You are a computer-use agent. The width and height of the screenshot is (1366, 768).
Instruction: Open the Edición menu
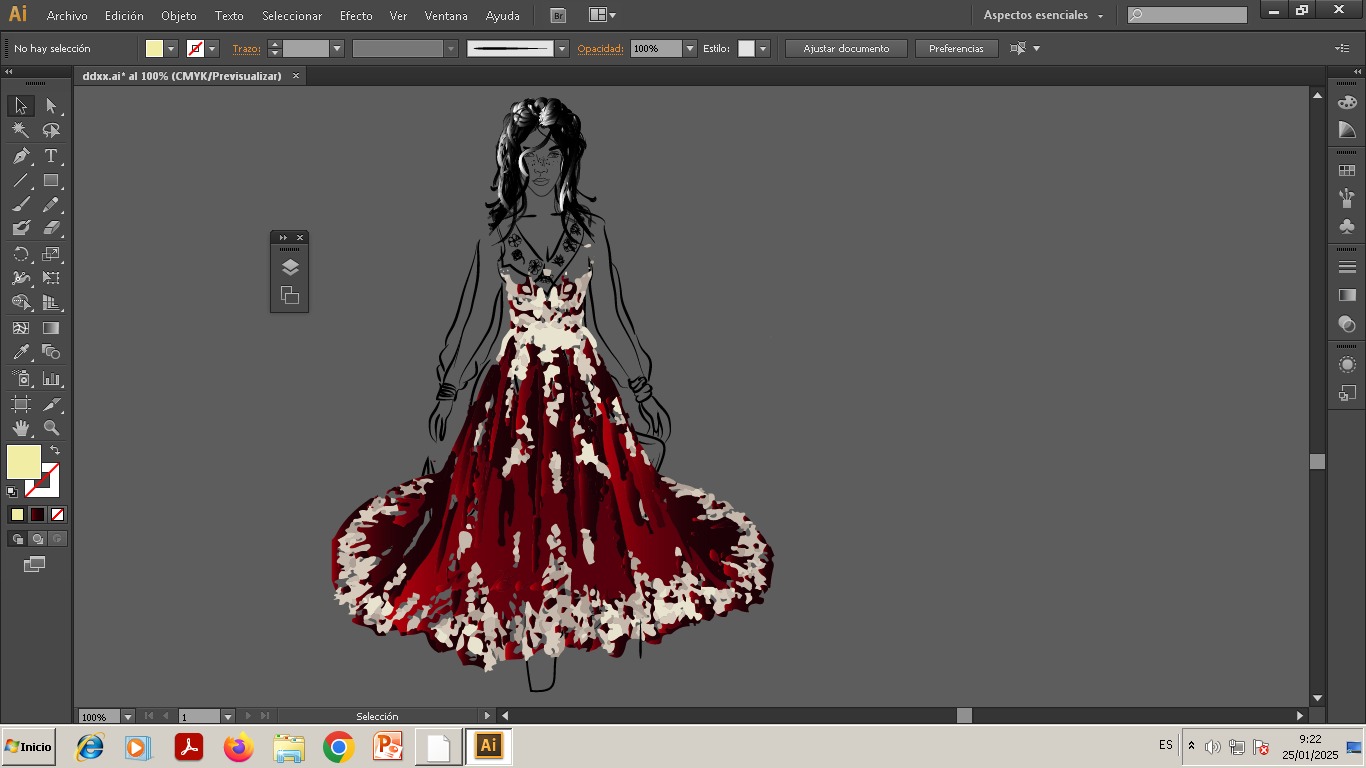(x=124, y=16)
